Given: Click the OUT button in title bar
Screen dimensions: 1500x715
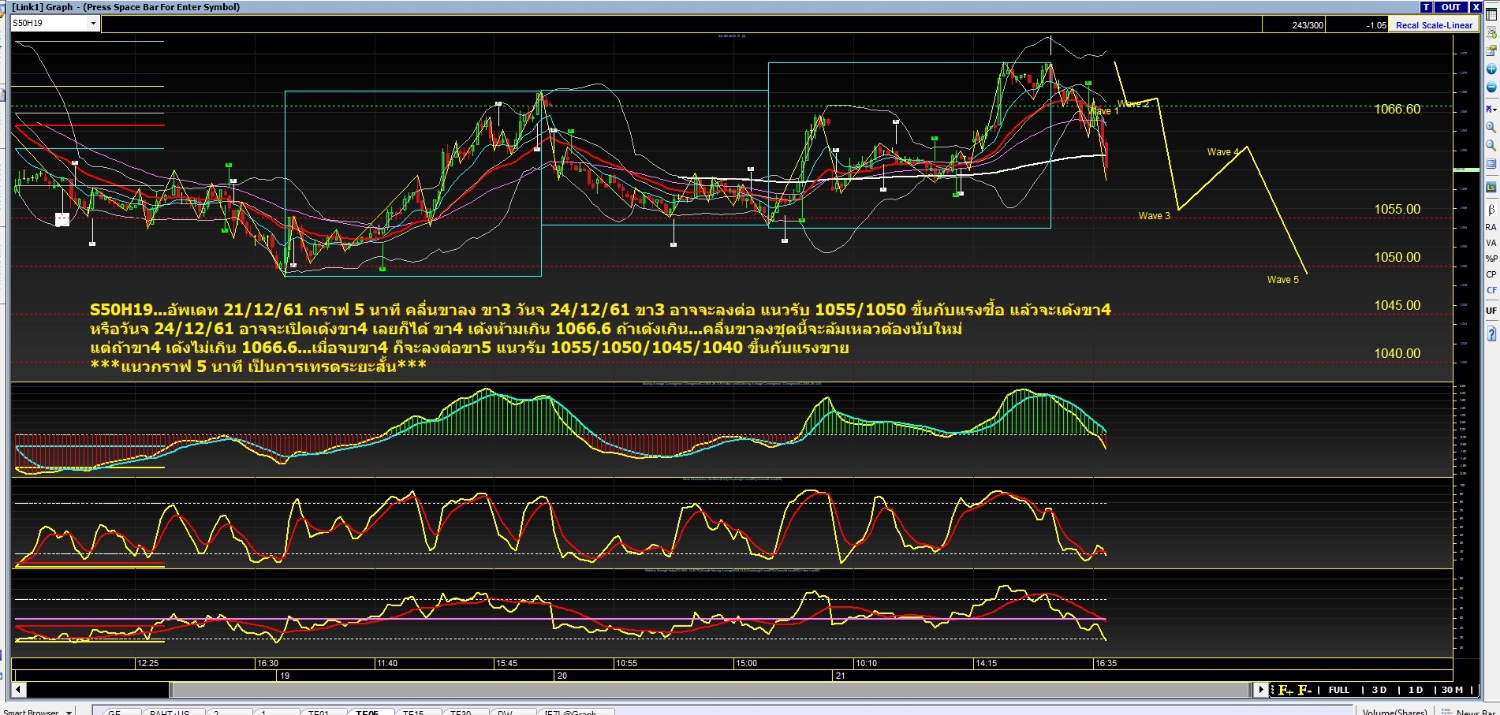Looking at the screenshot, I should tap(1451, 7).
